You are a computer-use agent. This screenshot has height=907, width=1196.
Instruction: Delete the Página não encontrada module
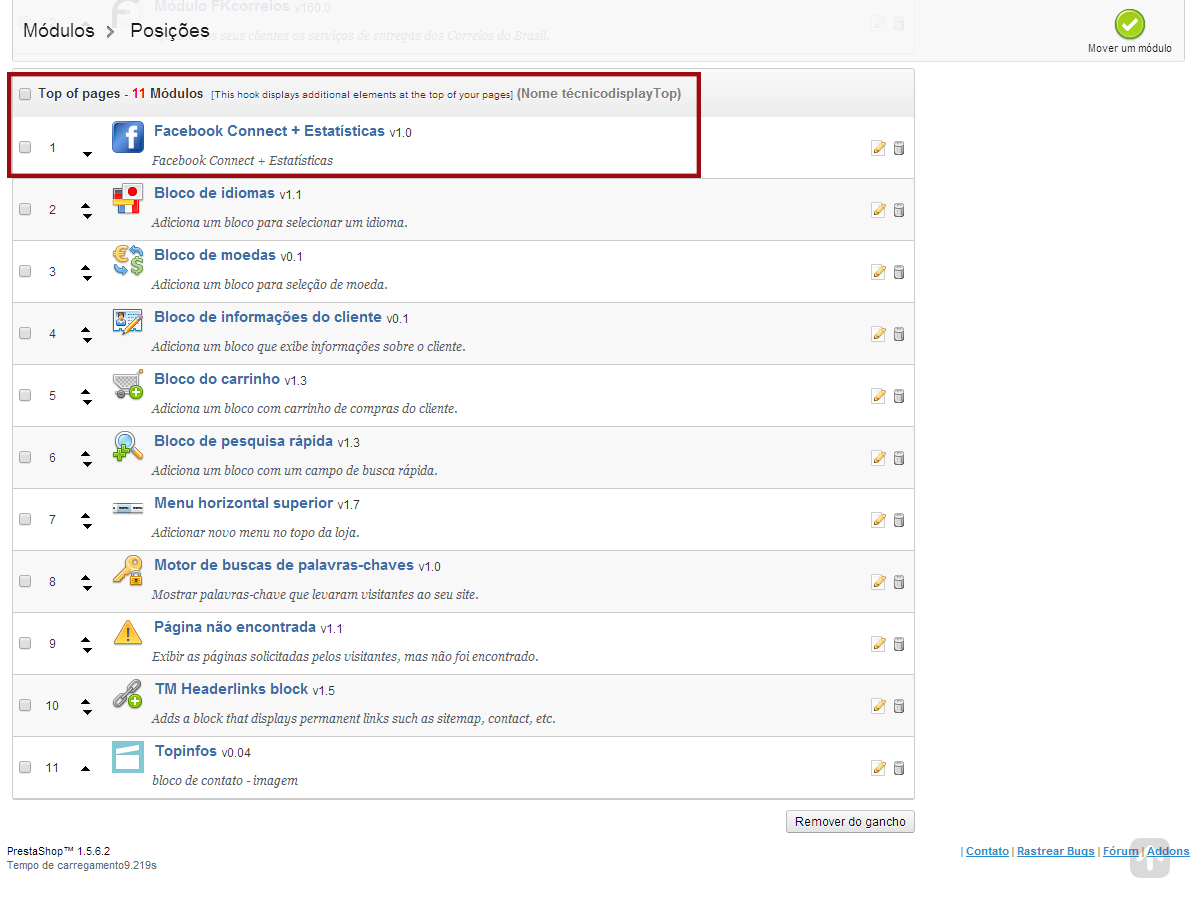tap(899, 644)
